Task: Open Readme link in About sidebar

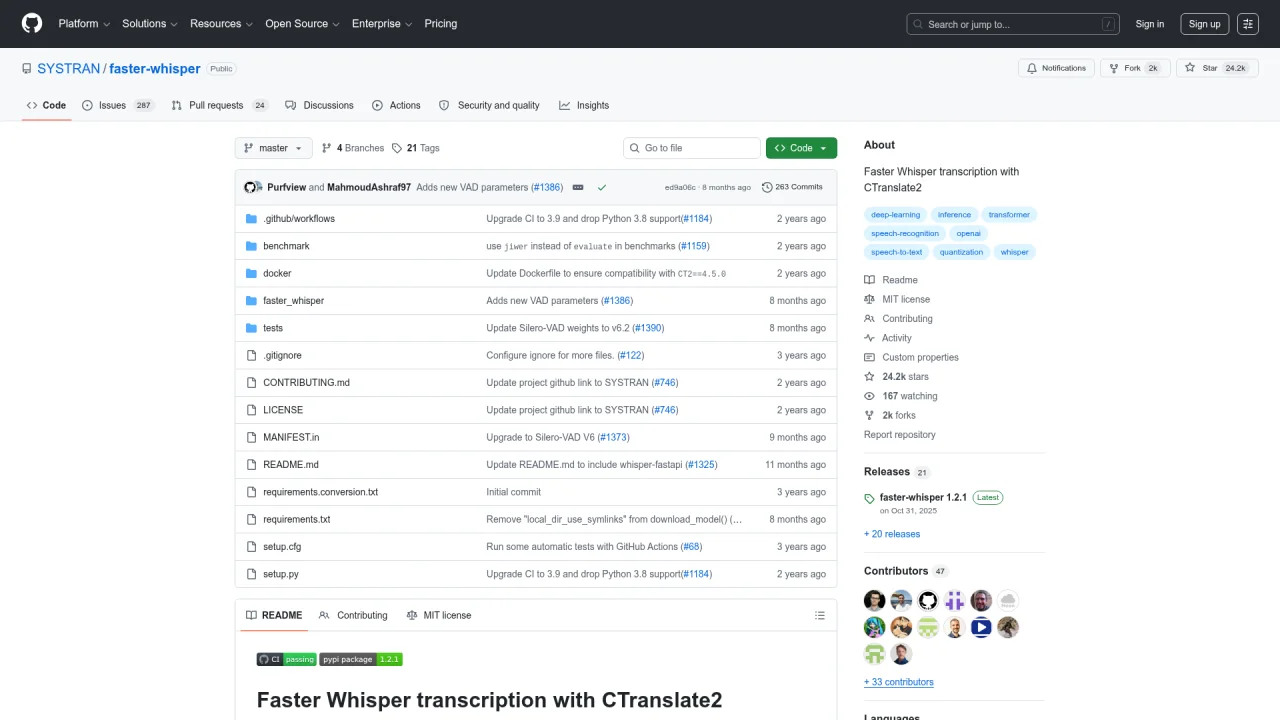Action: coord(891,280)
